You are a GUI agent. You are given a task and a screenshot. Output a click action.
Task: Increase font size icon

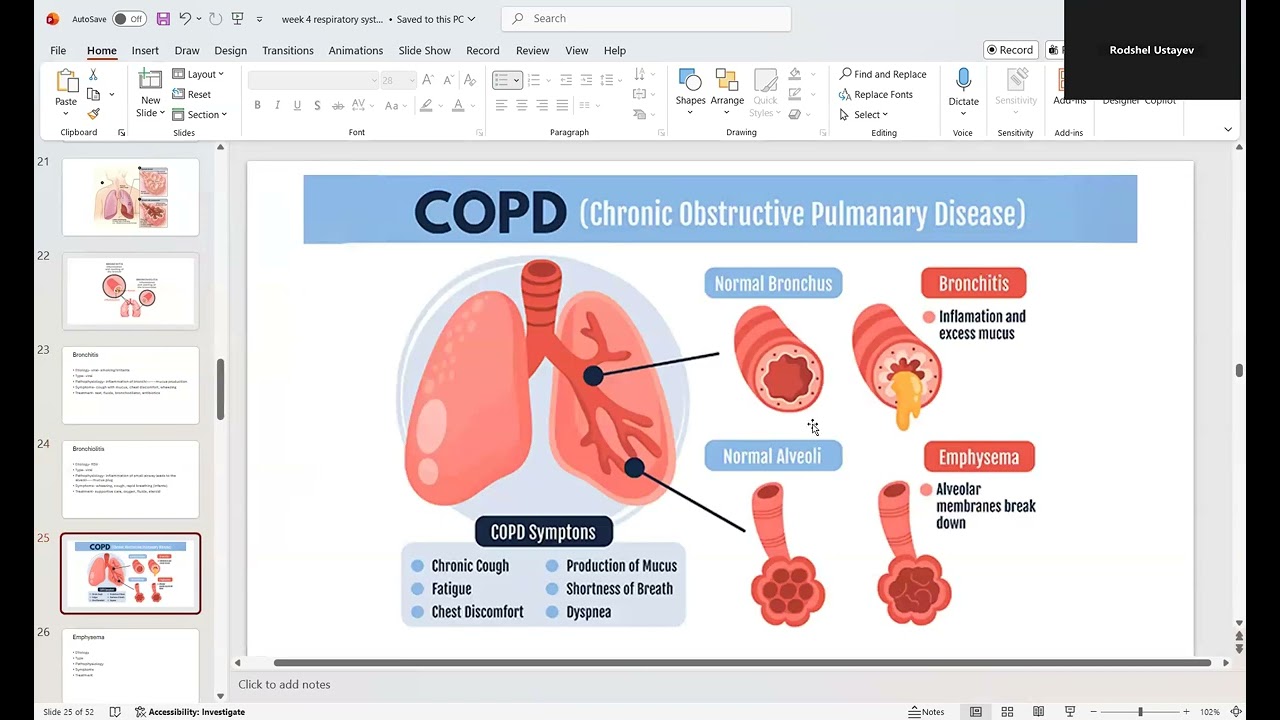pos(428,80)
